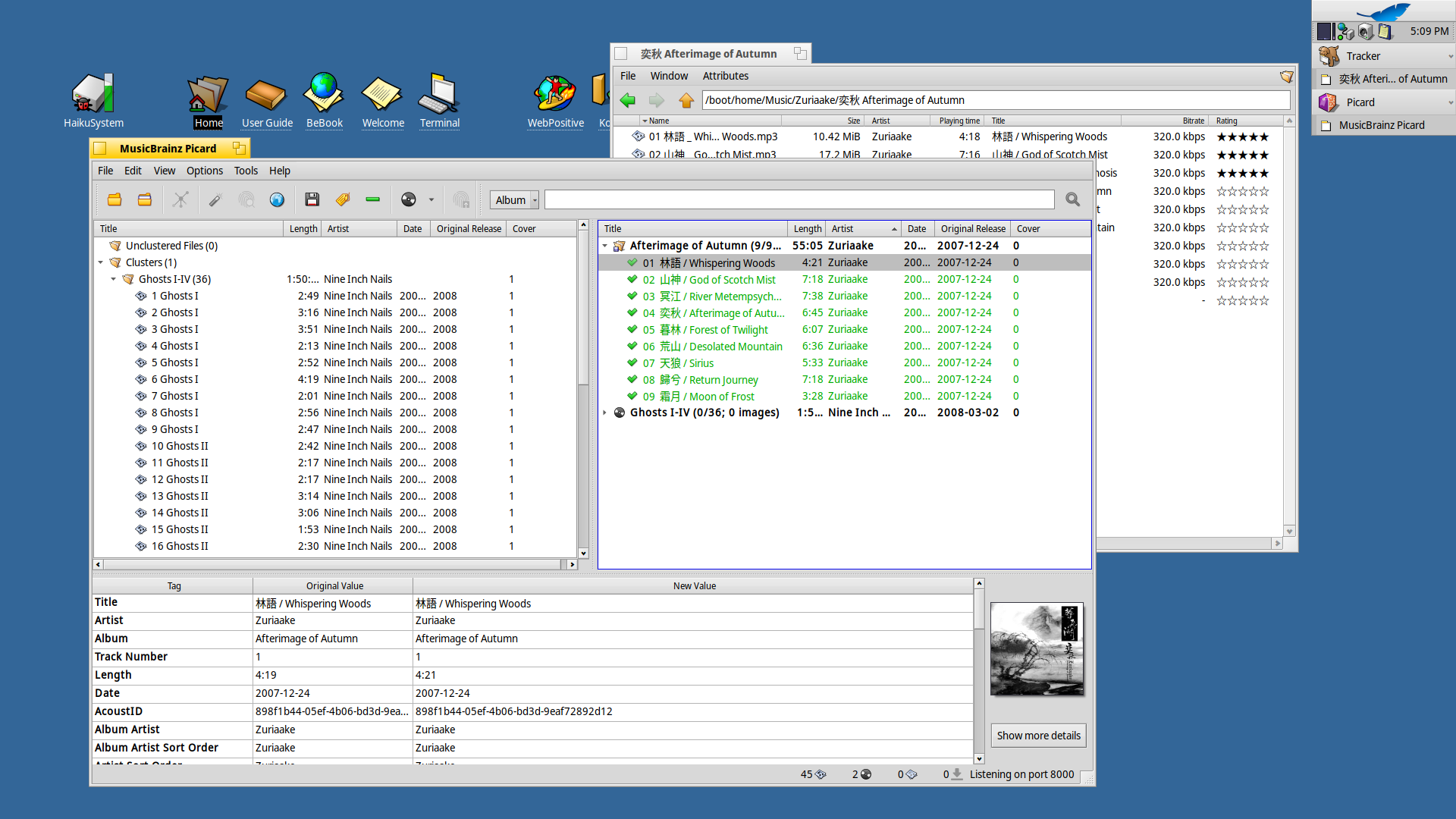Click the Lookup magic wand icon
Viewport: 1456px width, 819px height.
[x=215, y=199]
